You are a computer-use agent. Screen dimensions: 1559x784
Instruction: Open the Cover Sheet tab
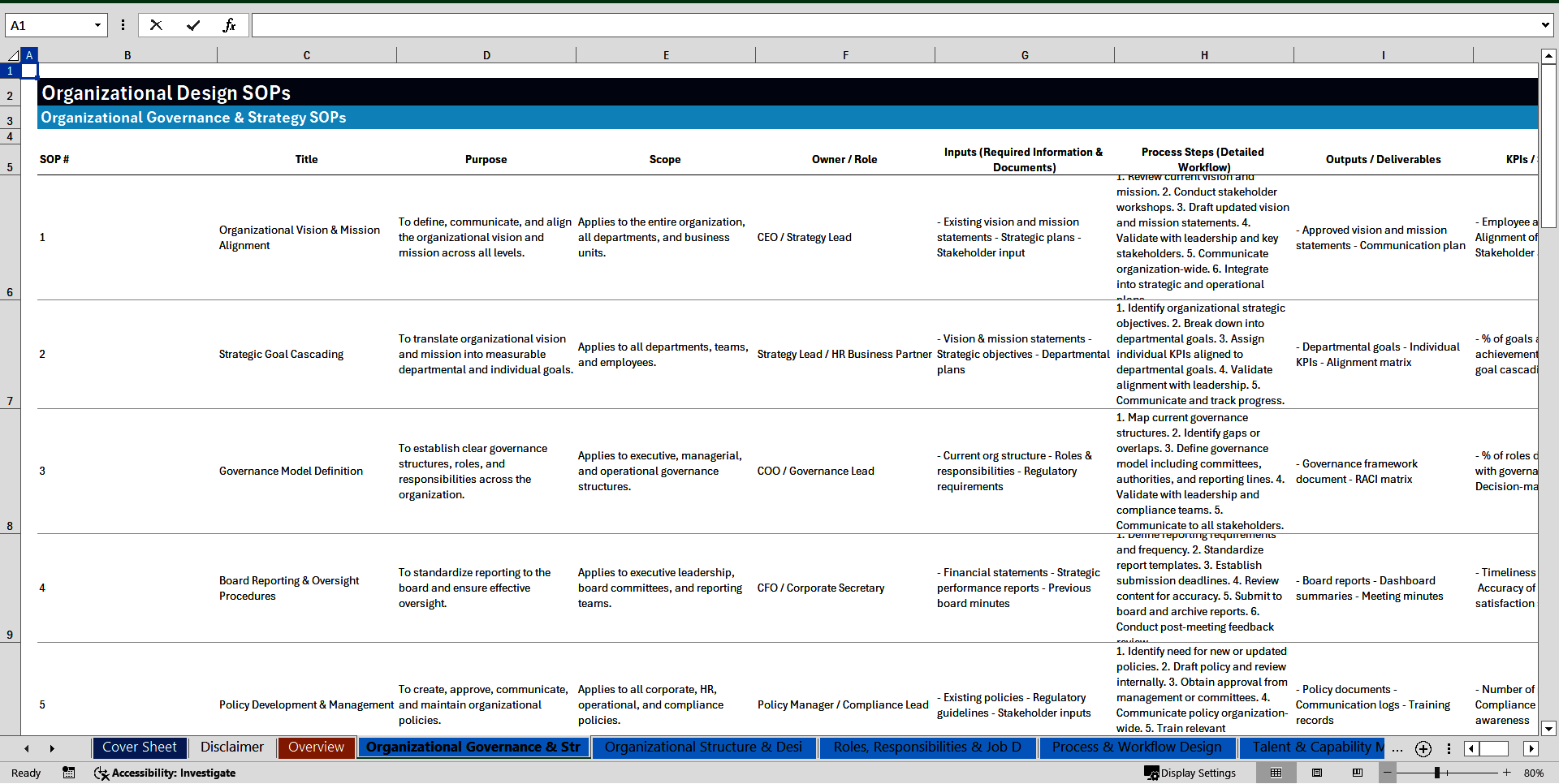click(140, 747)
